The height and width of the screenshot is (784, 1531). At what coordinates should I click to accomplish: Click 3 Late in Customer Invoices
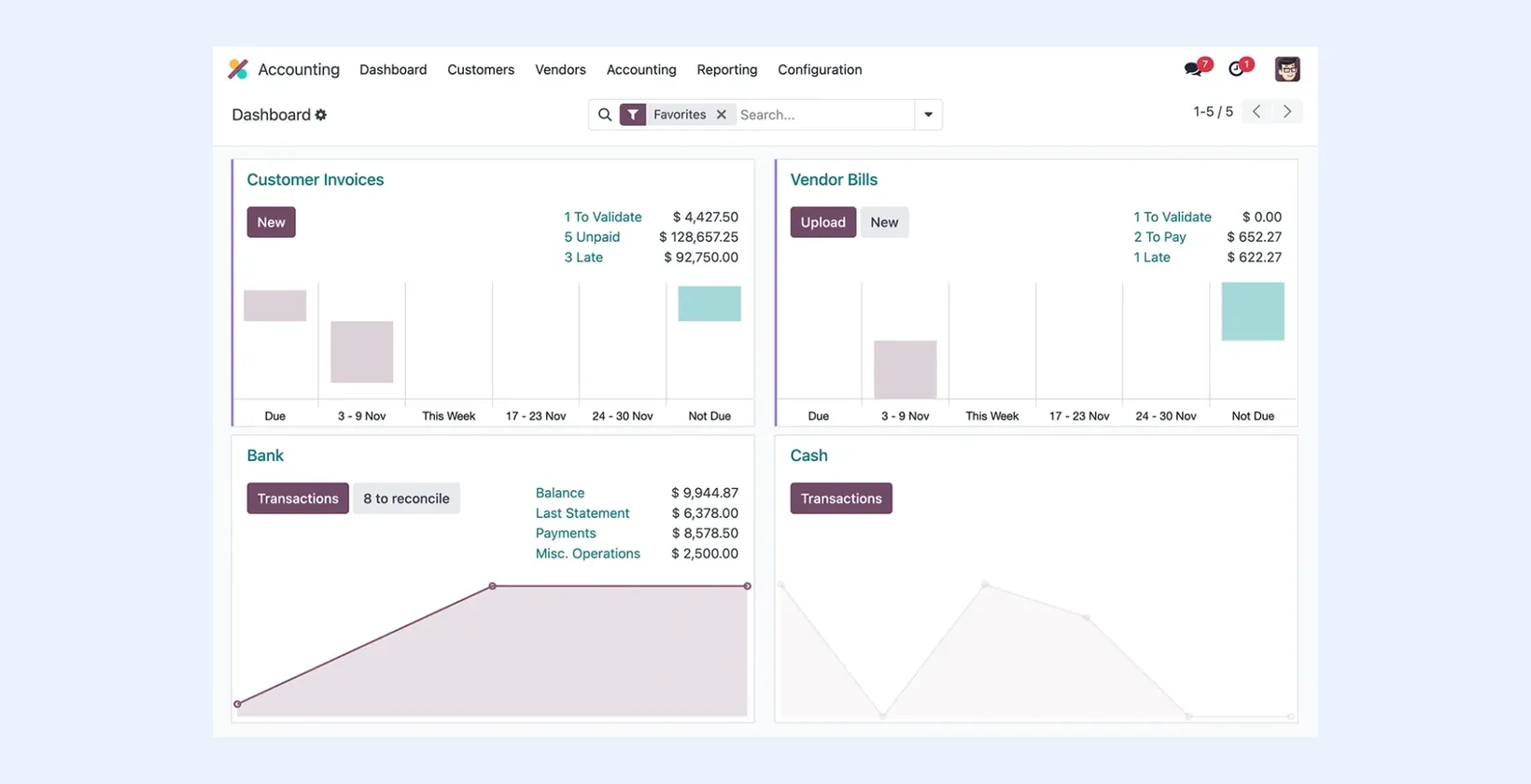click(583, 258)
